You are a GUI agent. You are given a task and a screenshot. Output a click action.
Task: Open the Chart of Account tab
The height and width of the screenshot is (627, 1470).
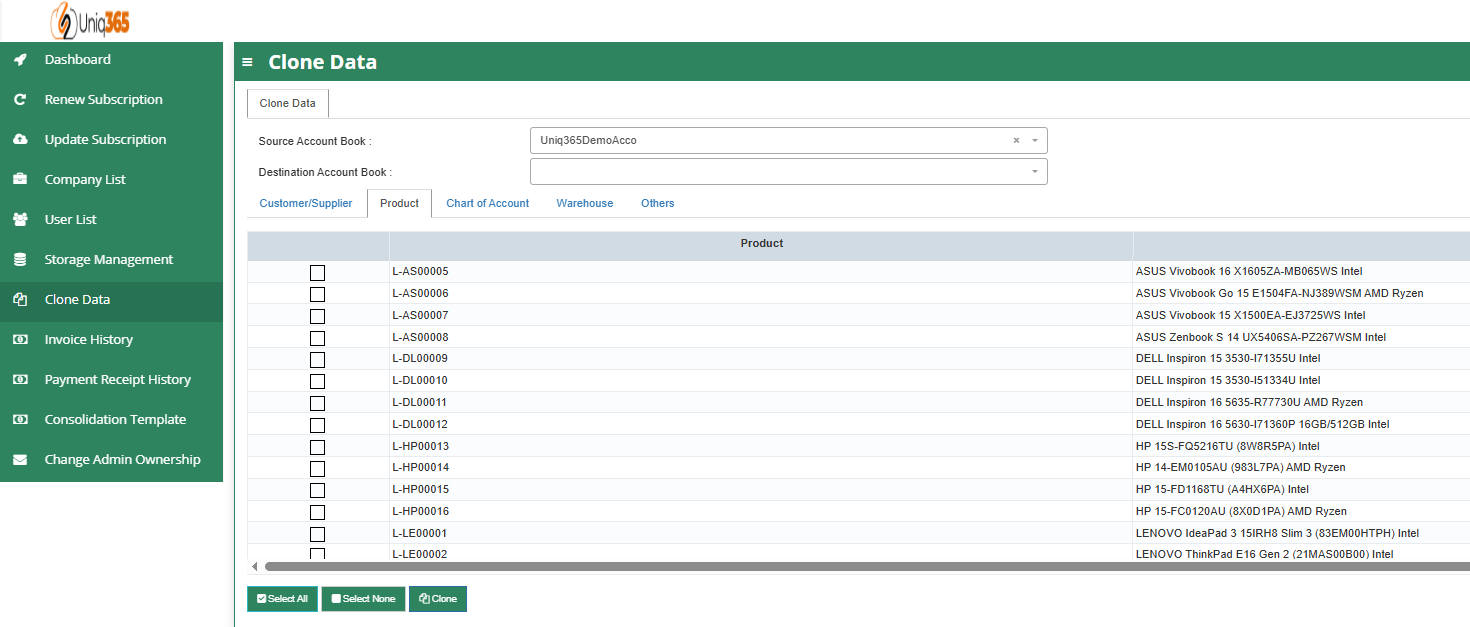[488, 203]
